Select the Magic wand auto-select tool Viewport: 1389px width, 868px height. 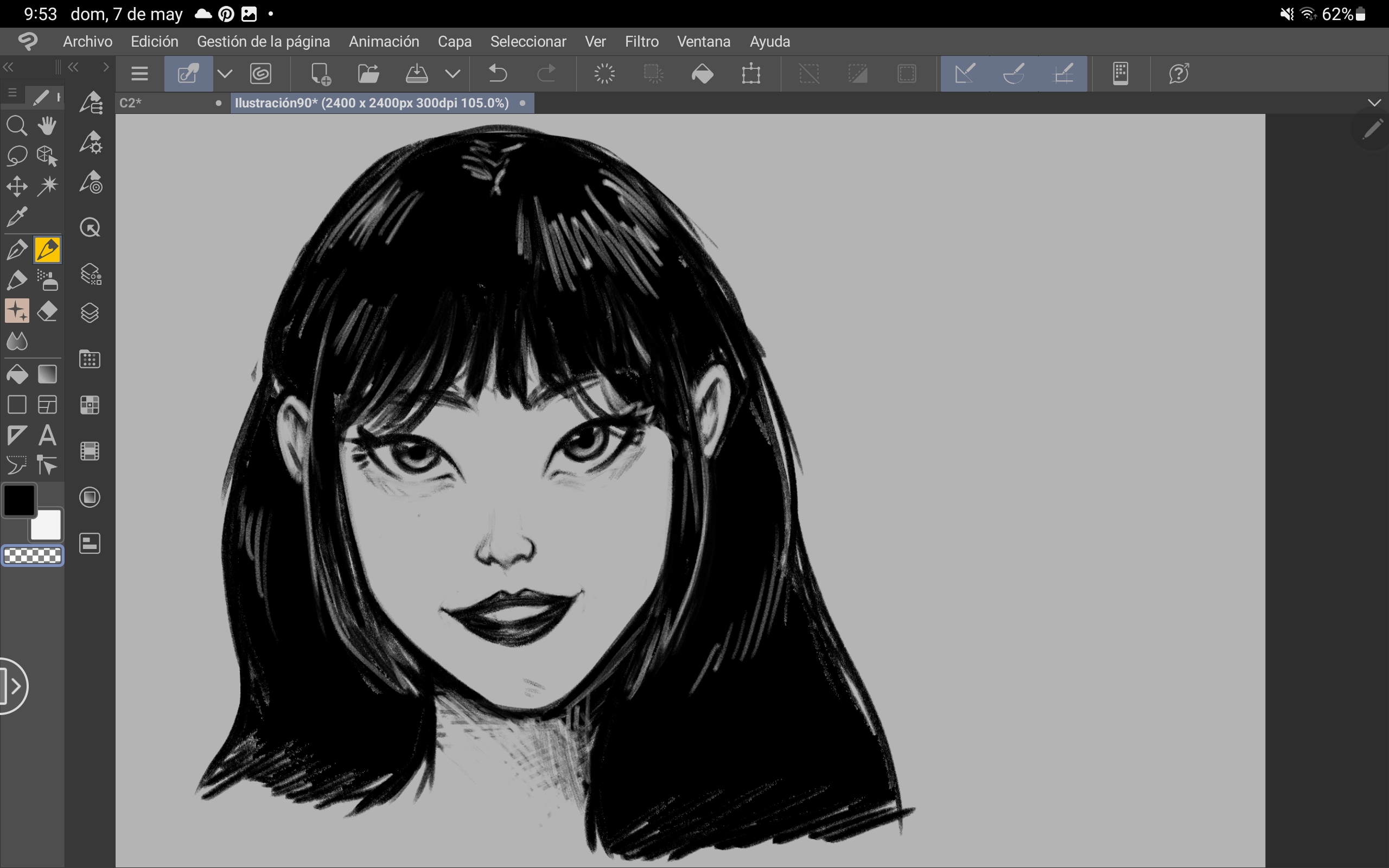(x=47, y=186)
